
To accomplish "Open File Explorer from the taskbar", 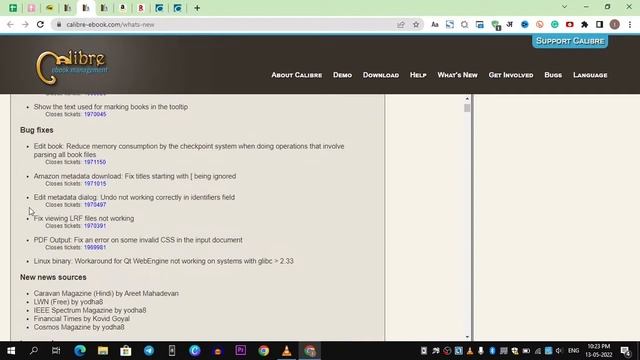I will pyautogui.click(x=103, y=351).
